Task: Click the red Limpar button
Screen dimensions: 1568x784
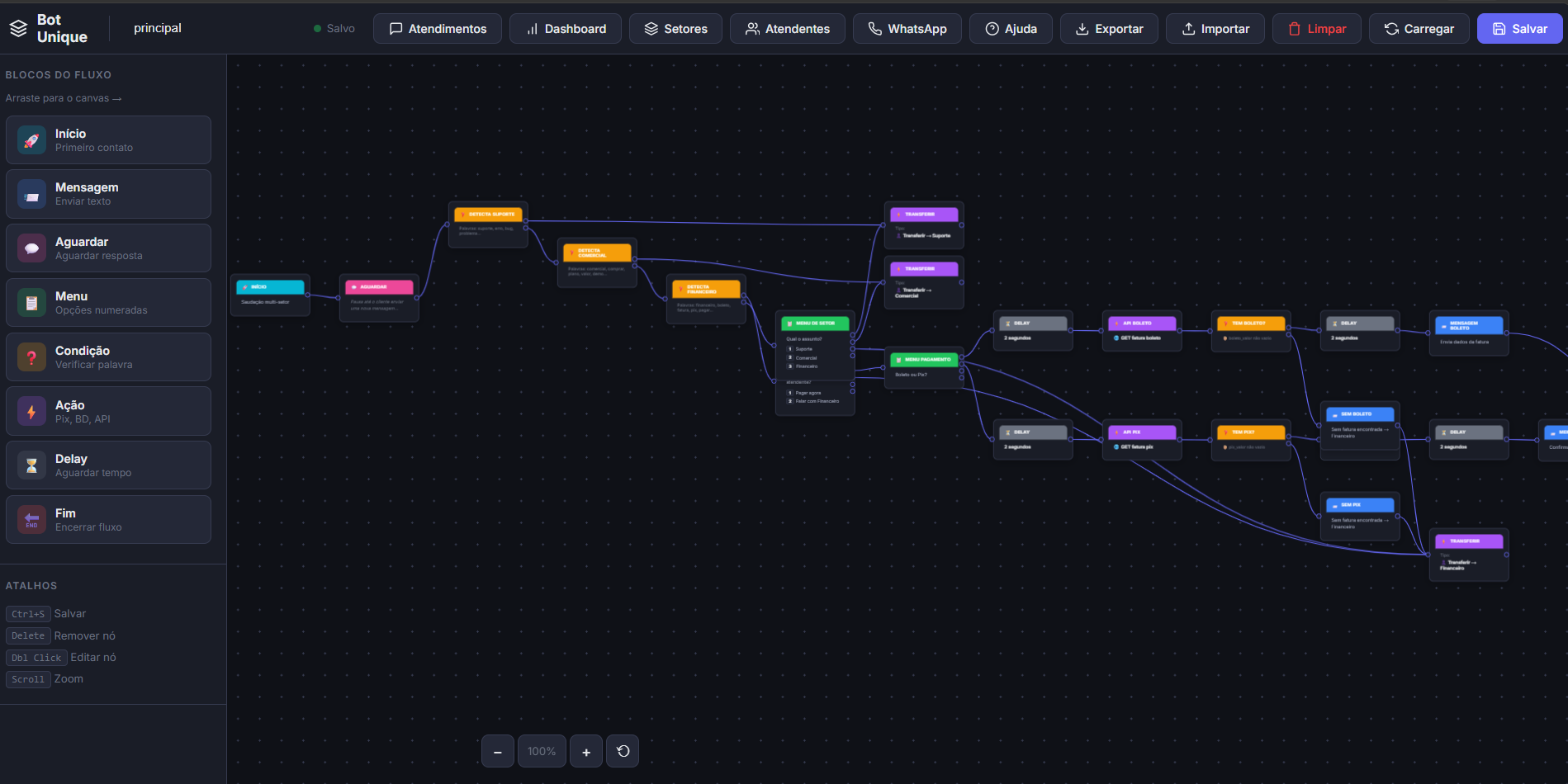Action: [x=1317, y=29]
